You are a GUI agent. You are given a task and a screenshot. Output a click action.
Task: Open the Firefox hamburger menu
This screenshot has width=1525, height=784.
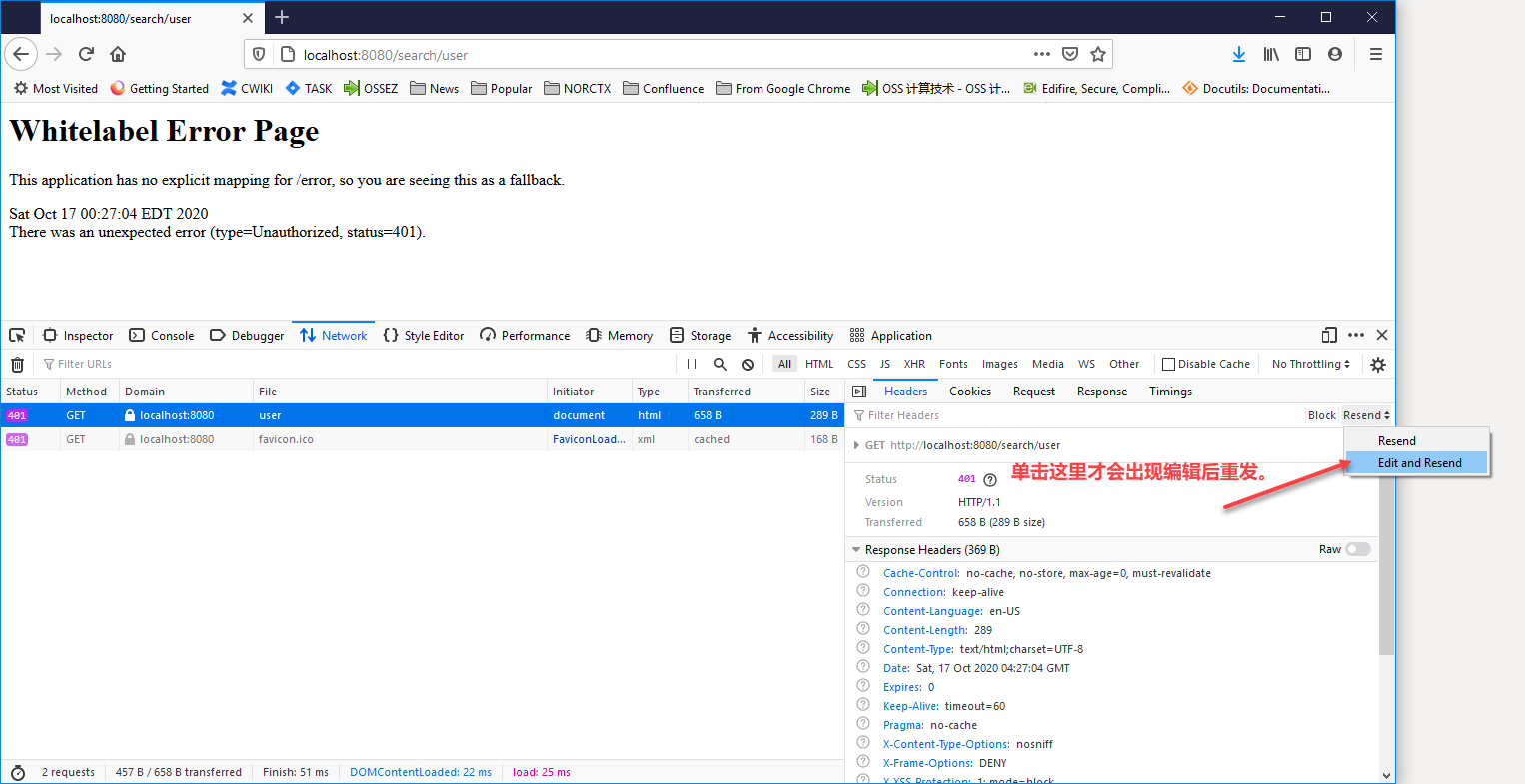coord(1376,54)
